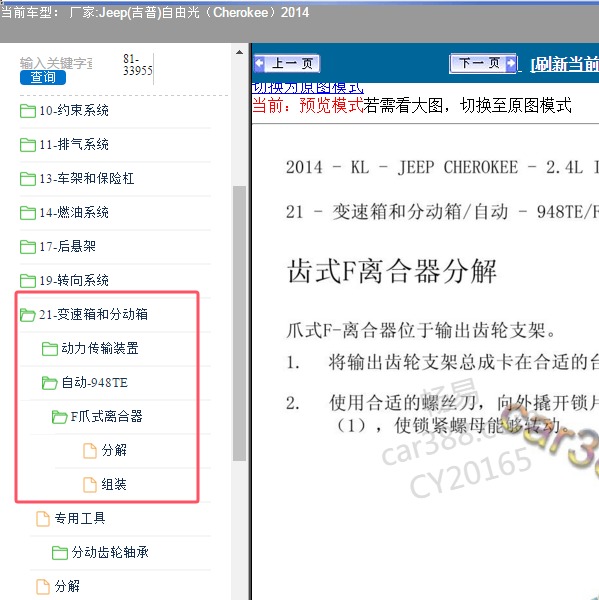Click document icon beside 组装
599x600 pixels.
point(90,484)
